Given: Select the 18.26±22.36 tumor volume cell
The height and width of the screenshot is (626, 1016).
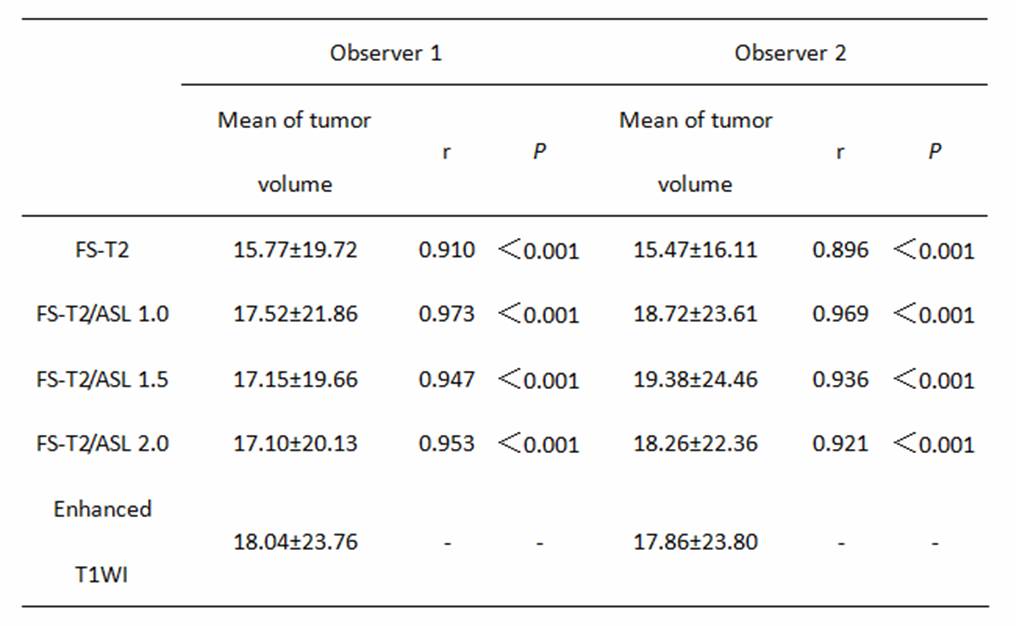Looking at the screenshot, I should coord(695,443).
